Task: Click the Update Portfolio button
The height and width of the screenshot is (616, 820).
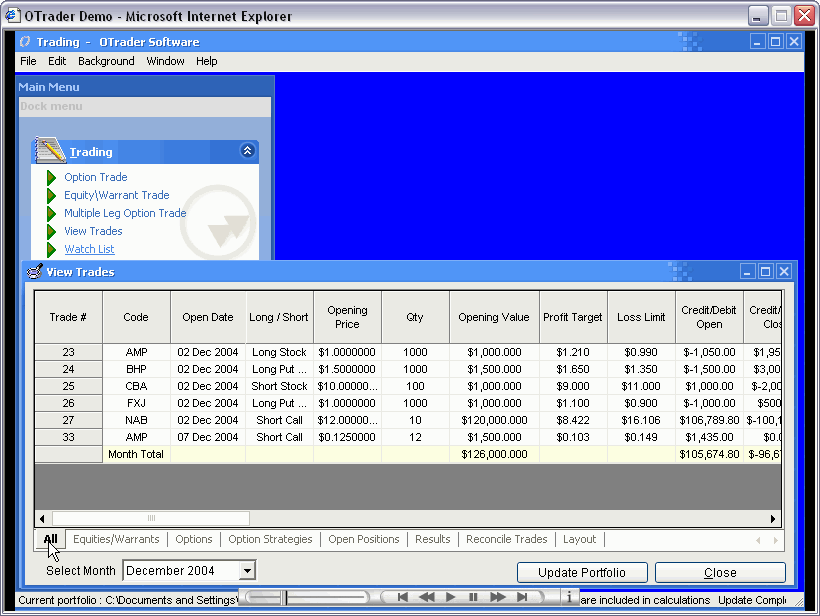Action: click(582, 573)
